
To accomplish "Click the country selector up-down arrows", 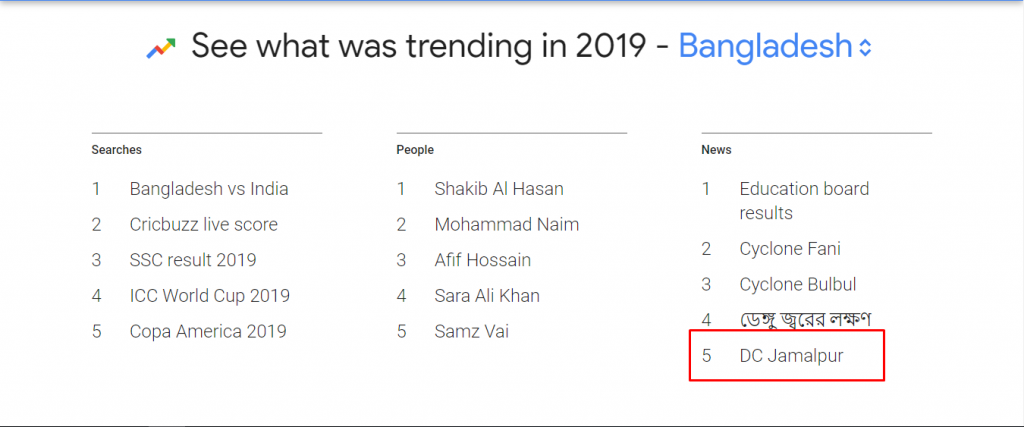I will 866,47.
